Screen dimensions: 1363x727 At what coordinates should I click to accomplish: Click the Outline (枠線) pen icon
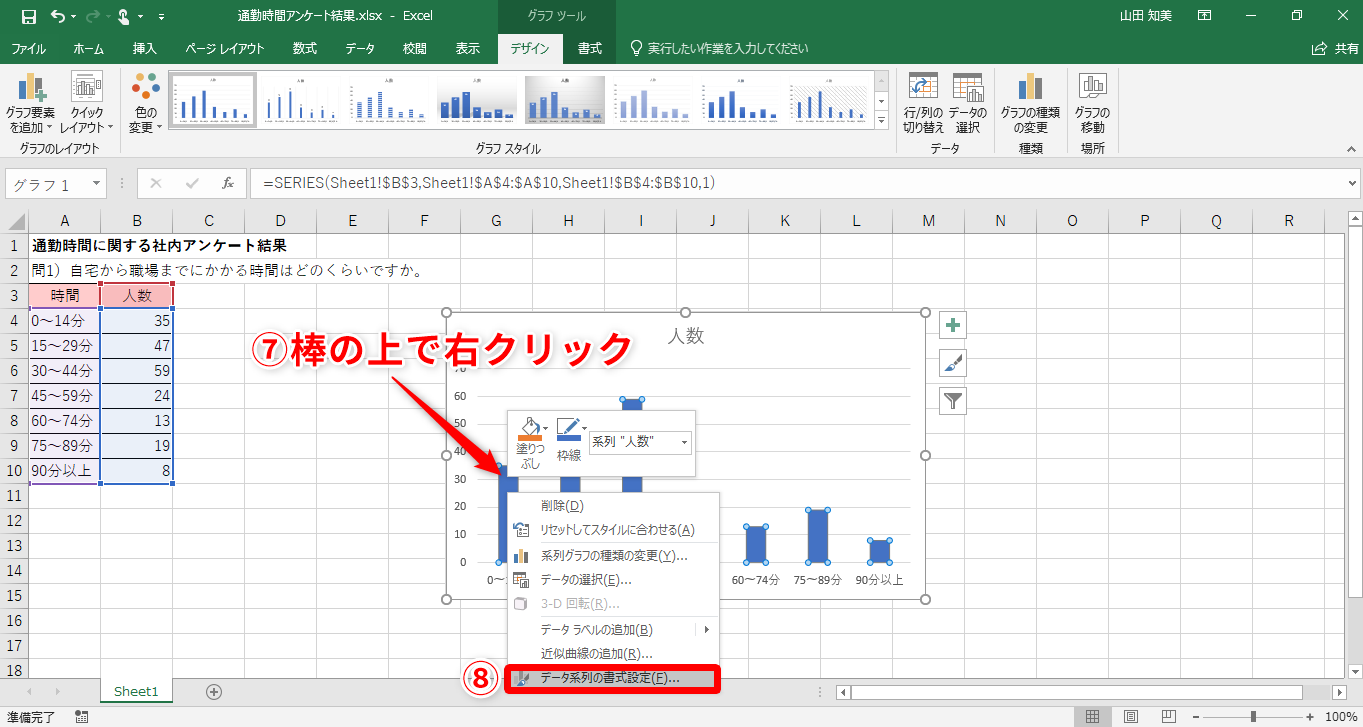(x=567, y=429)
